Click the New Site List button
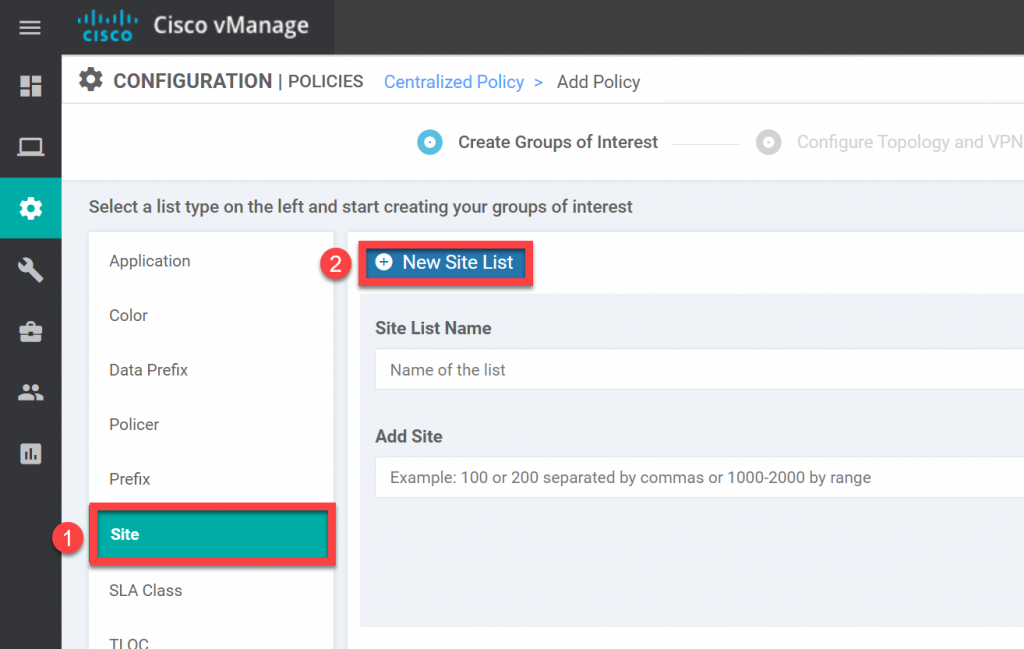 [x=445, y=262]
